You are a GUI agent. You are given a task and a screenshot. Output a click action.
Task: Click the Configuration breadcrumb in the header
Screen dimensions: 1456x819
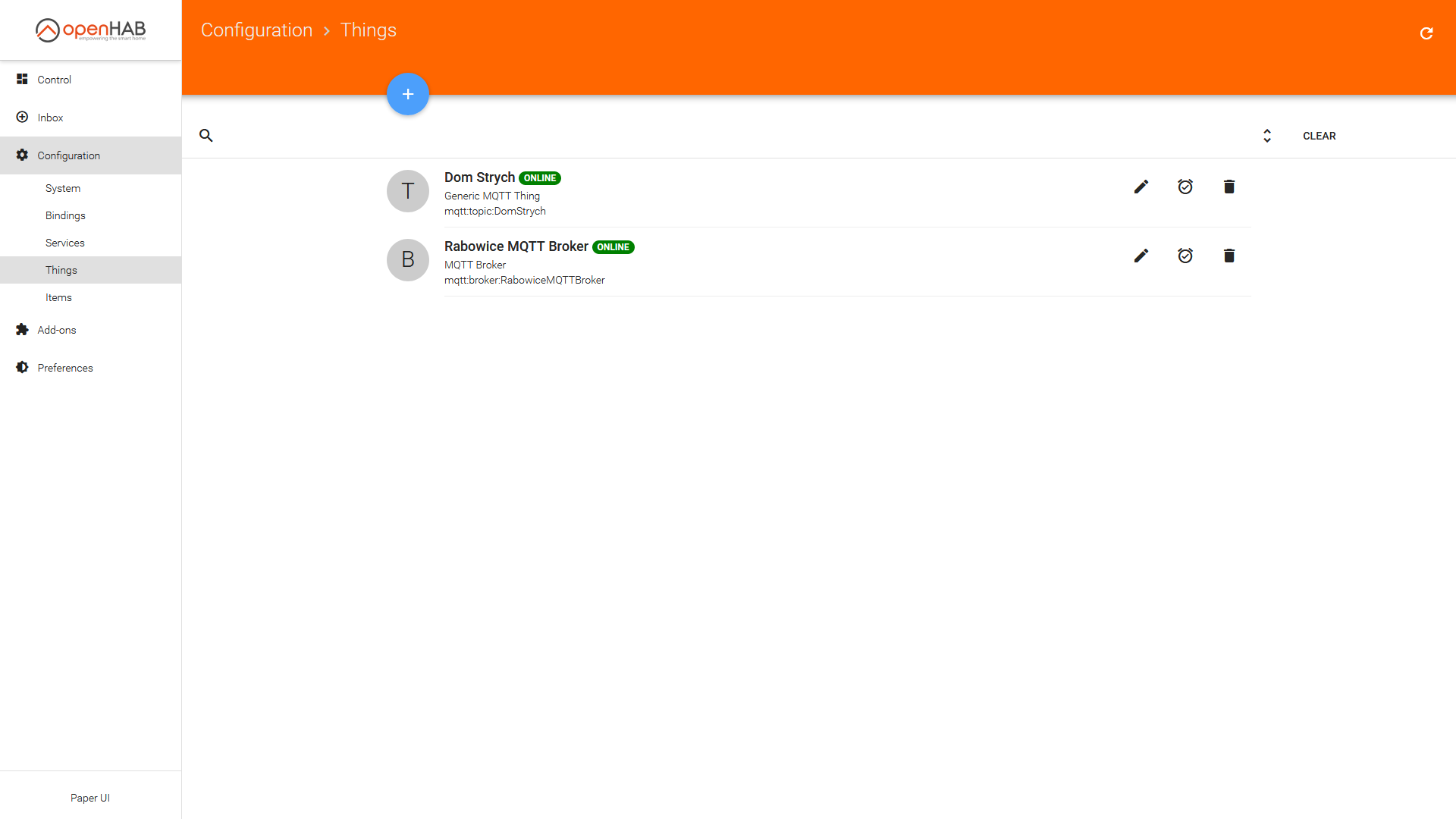coord(256,30)
